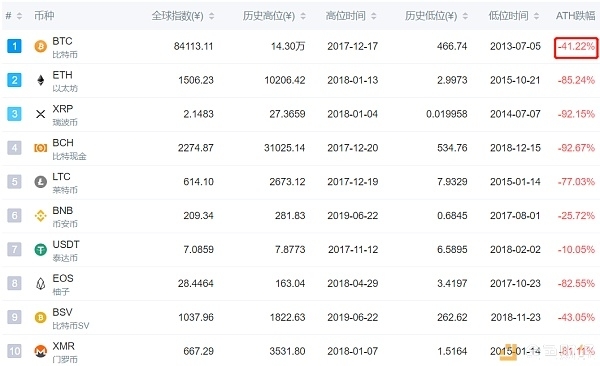Viewport: 600px width, 366px height.
Task: Sort by 全球指数(¥) column arrows
Action: click(x=212, y=16)
